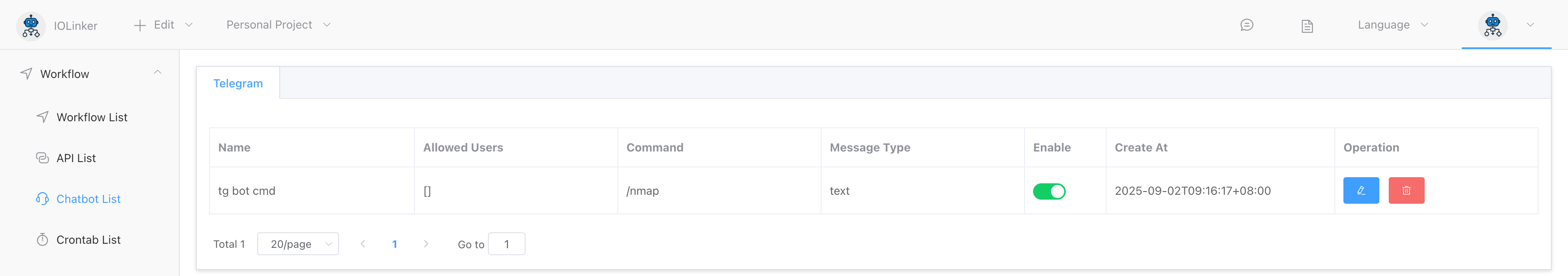1568x276 pixels.
Task: Edit the tg bot cmd chatbot
Action: tap(1362, 190)
